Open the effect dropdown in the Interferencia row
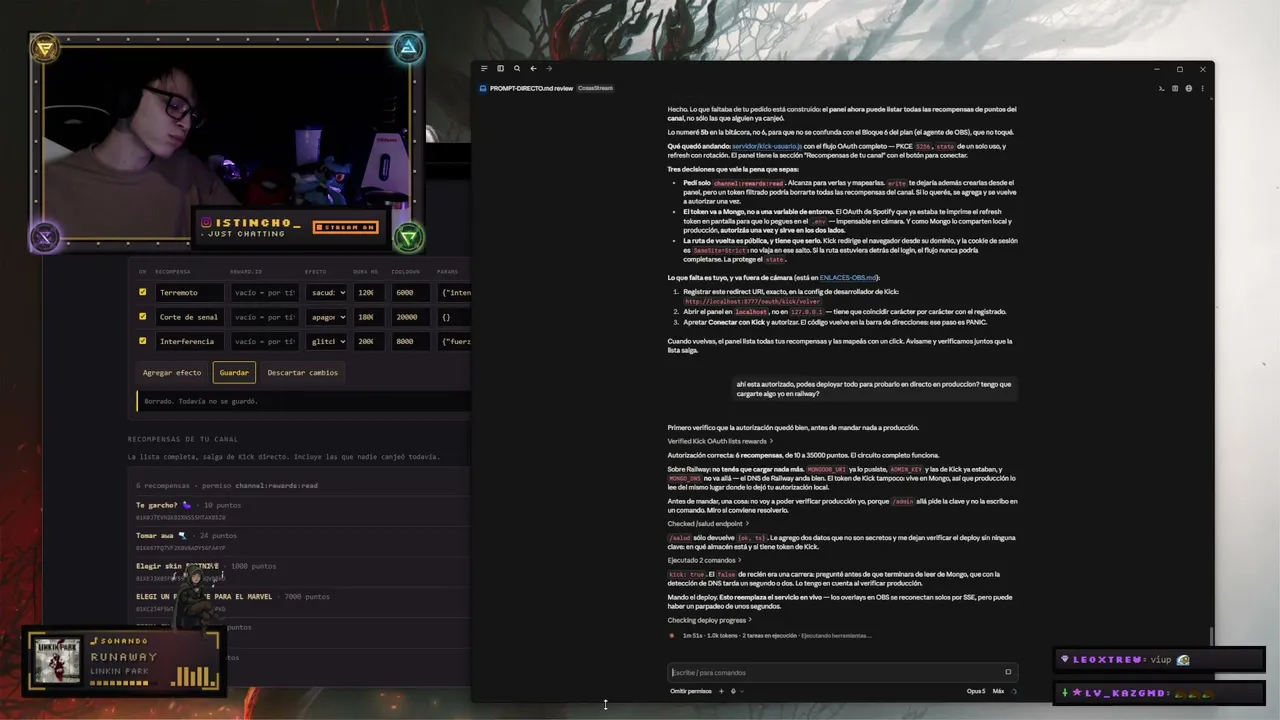 (x=327, y=342)
